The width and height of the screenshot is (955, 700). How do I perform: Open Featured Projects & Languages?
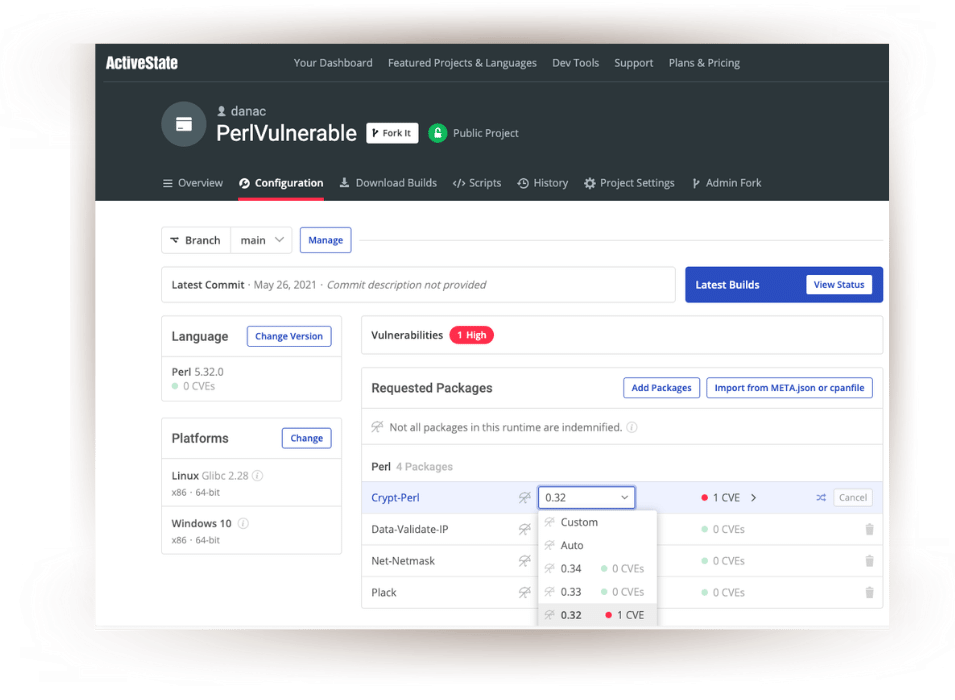click(x=462, y=63)
